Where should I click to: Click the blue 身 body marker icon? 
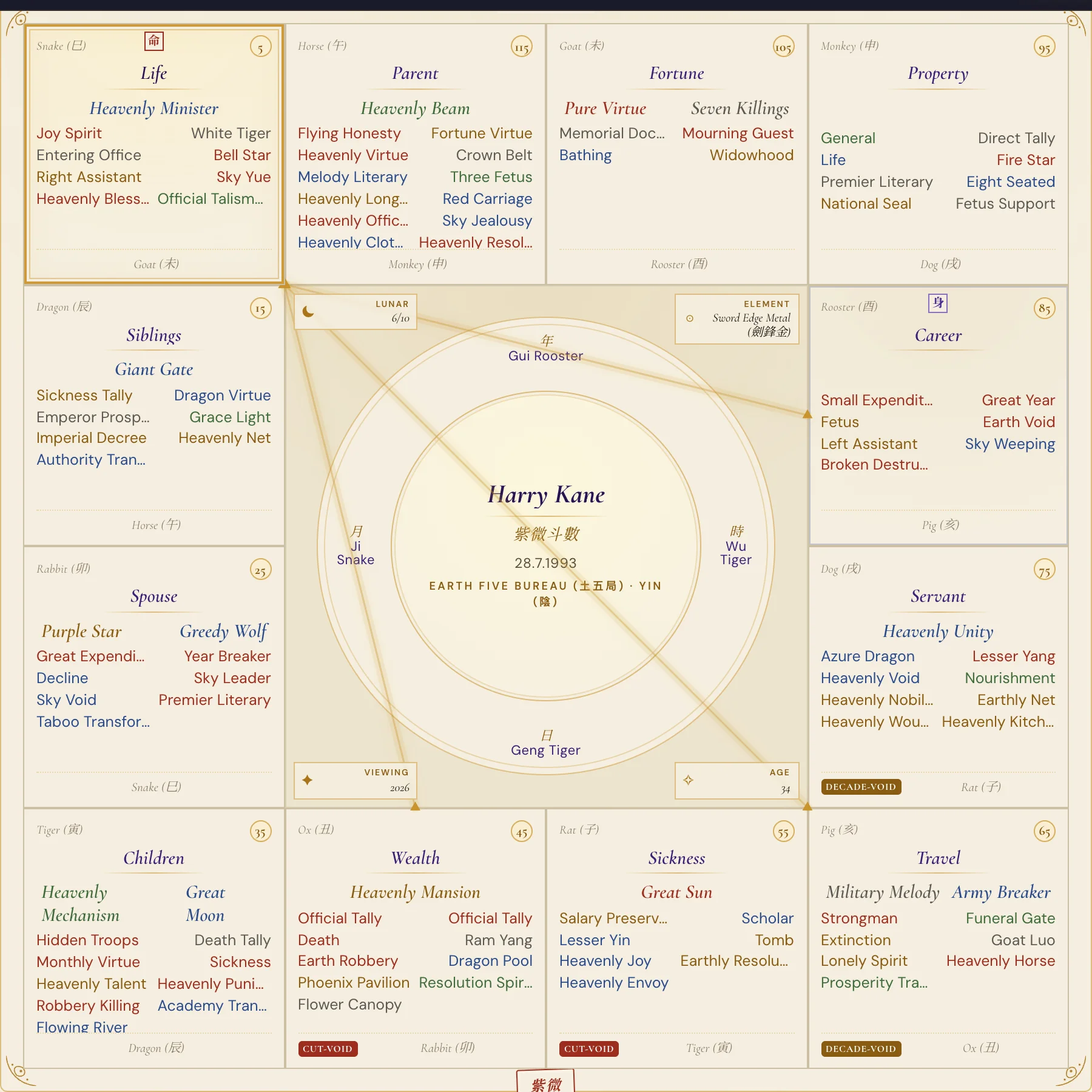tap(938, 303)
